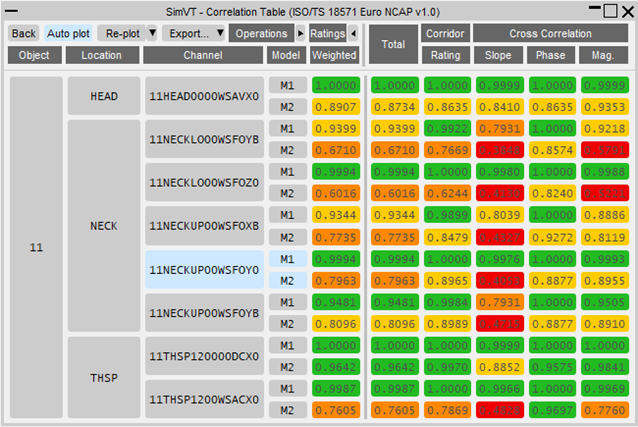Screen dimensions: 638x427
Task: Click red slope value 0.3848
Action: click(500, 150)
